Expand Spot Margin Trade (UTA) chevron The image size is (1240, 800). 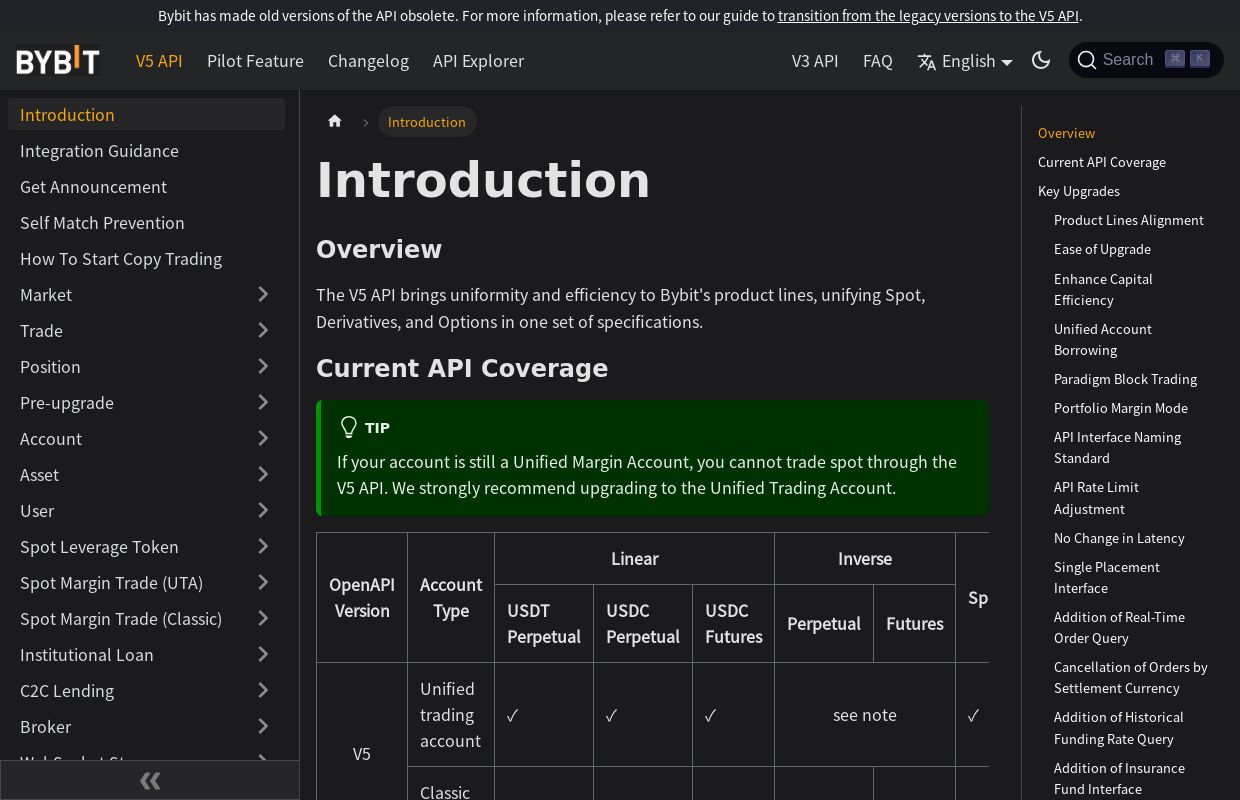[x=263, y=582]
